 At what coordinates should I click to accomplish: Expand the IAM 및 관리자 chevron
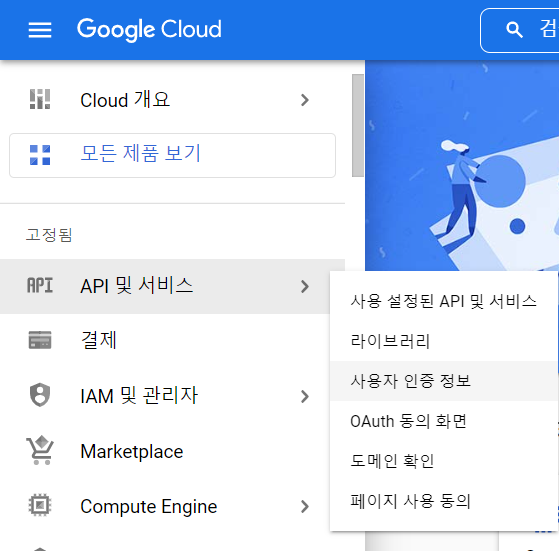coord(304,396)
